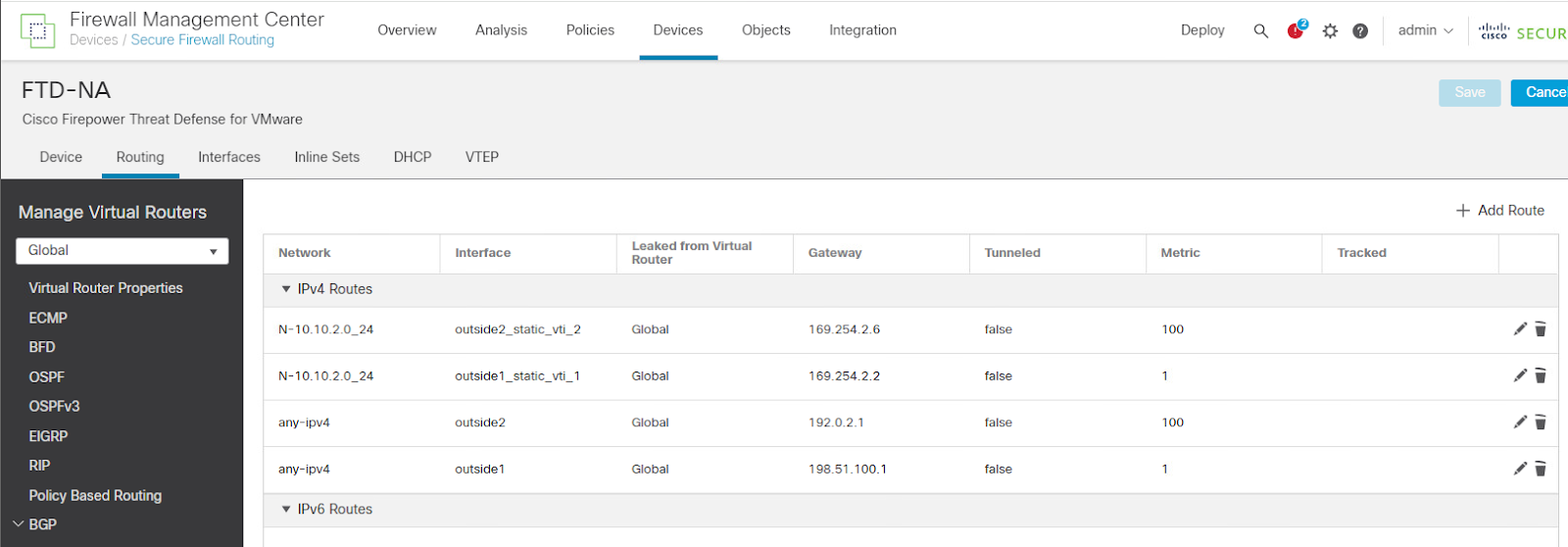
Task: Open the help question mark icon
Action: coord(1360,31)
